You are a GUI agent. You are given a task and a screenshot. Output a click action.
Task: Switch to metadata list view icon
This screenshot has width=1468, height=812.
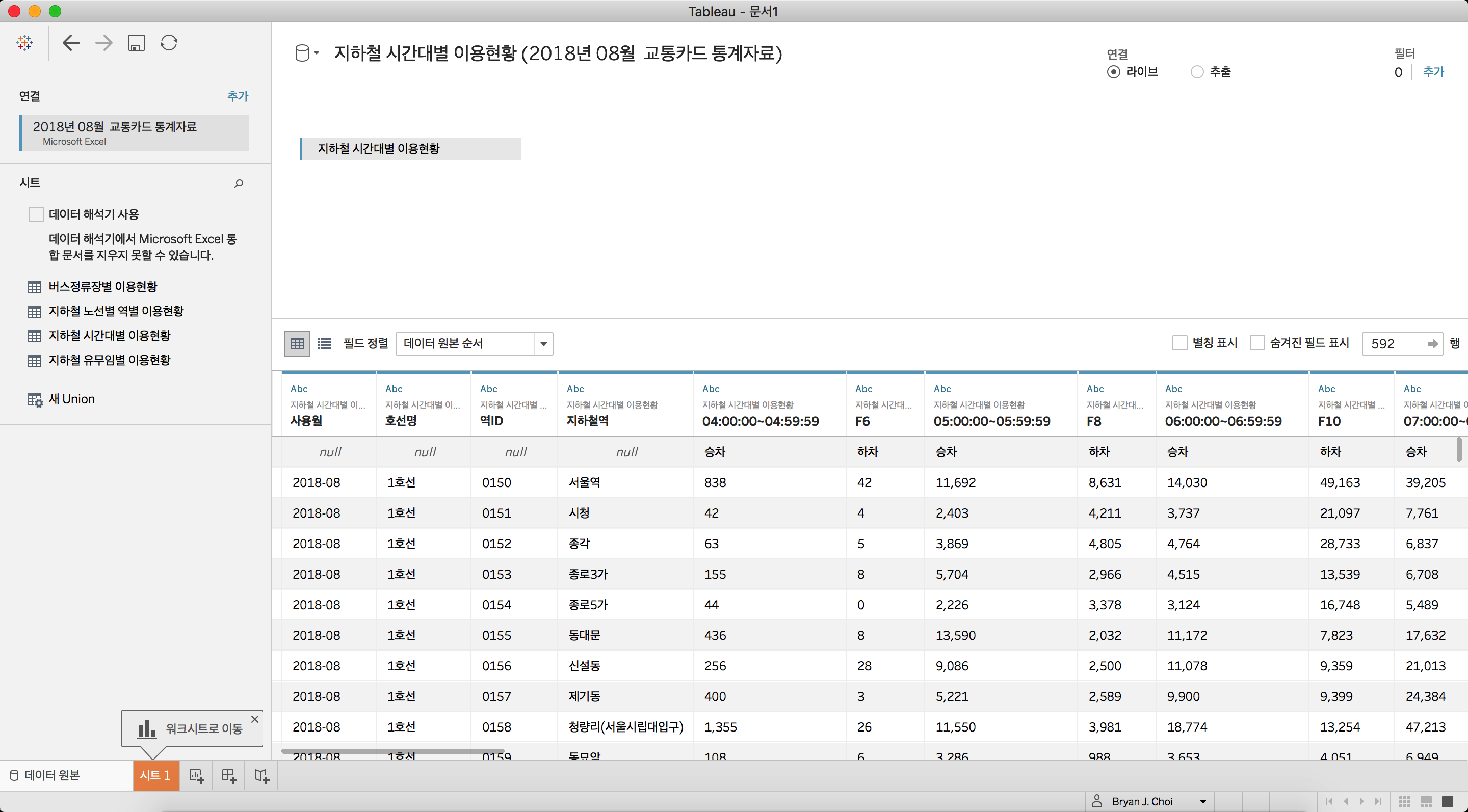pyautogui.click(x=324, y=344)
